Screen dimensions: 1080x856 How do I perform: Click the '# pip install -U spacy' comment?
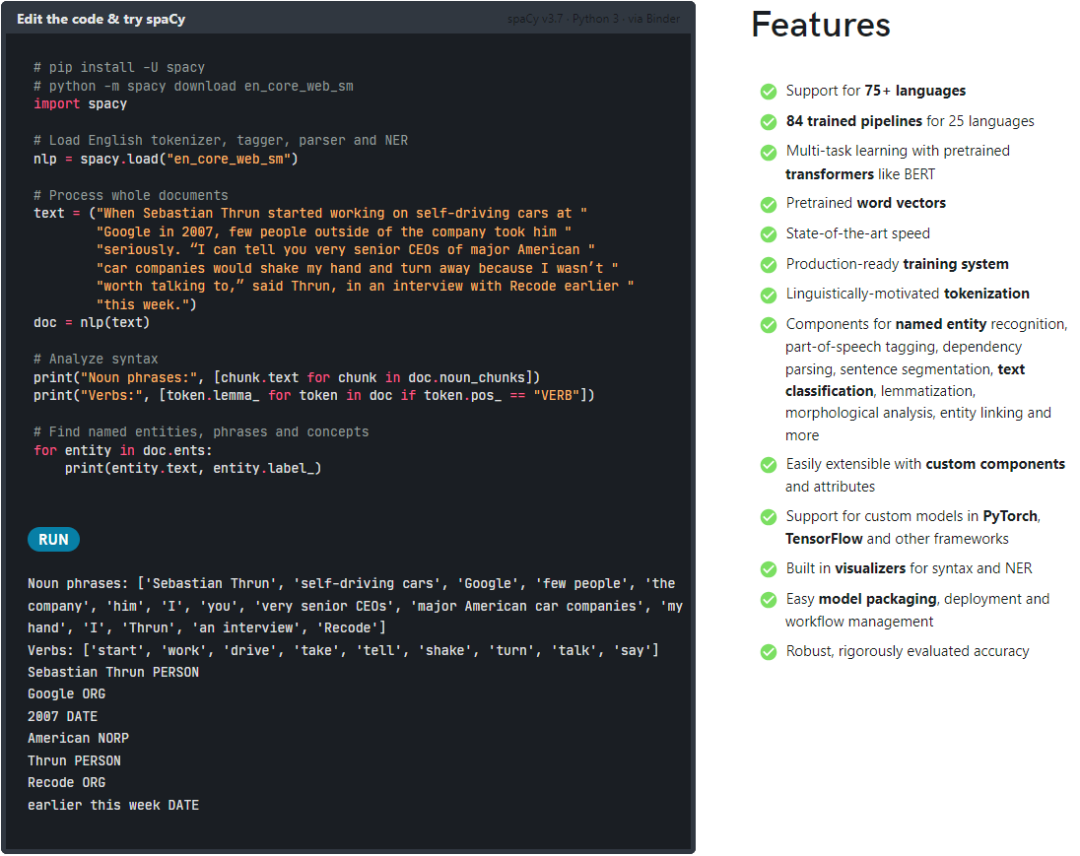point(119,67)
